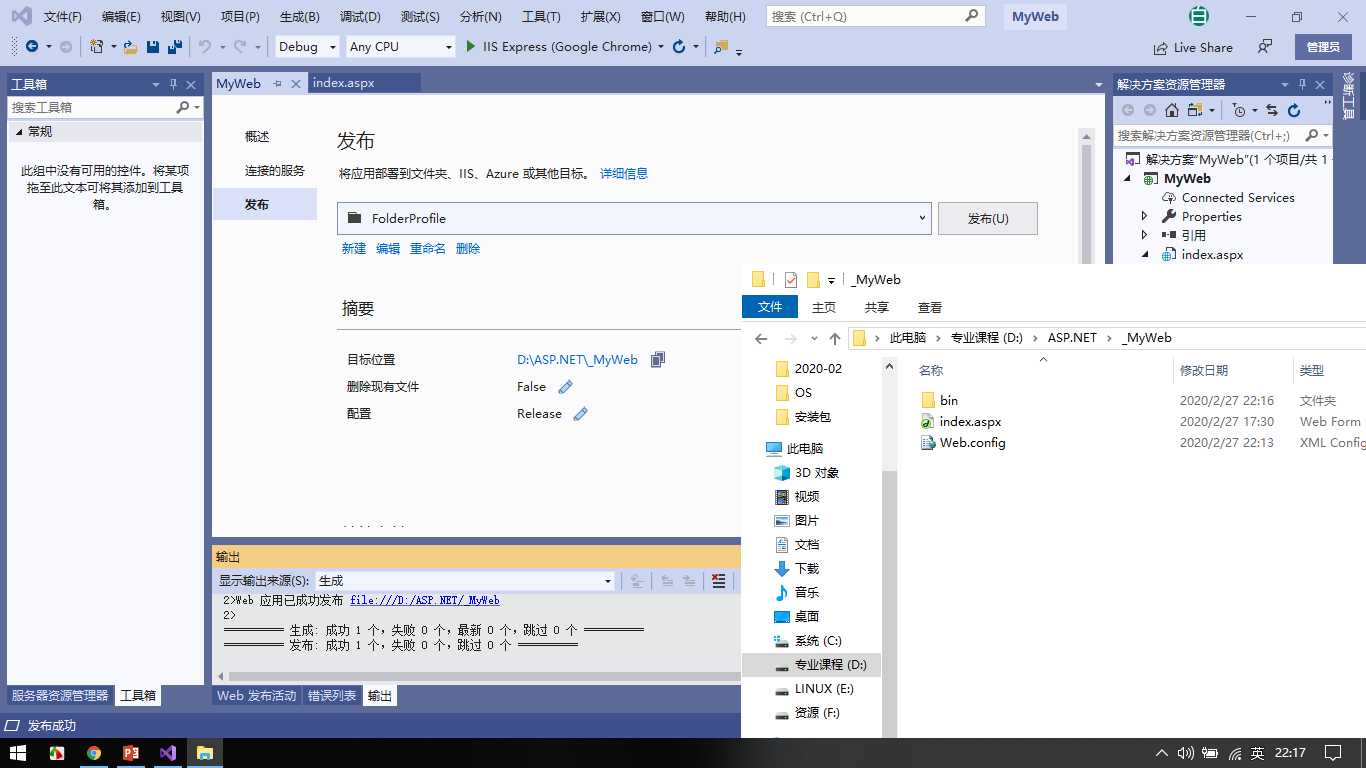Screen dimensions: 1366x768
Task: Edit the Release configuration pencil icon
Action: [580, 414]
